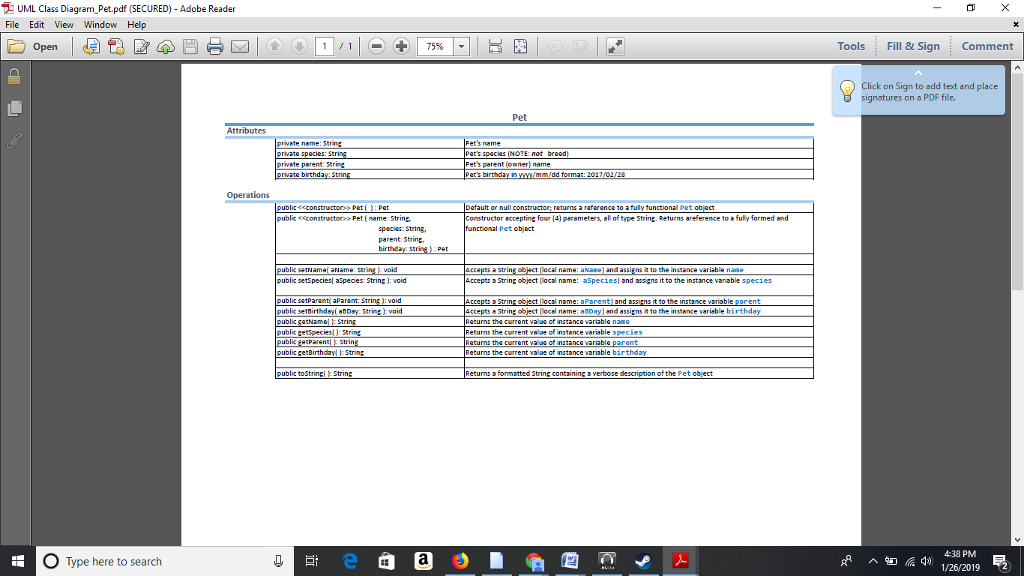This screenshot has height=576, width=1024.
Task: Go to next page with down arrow
Action: 299,46
